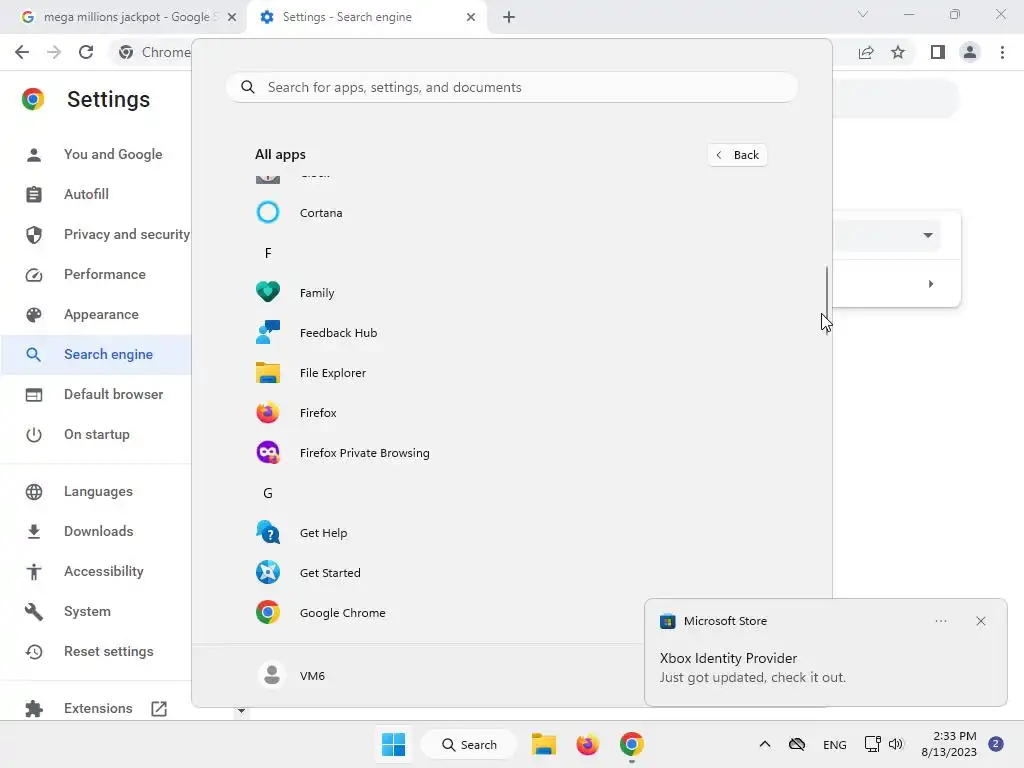
Task: Open Appearance settings
Action: click(97, 314)
